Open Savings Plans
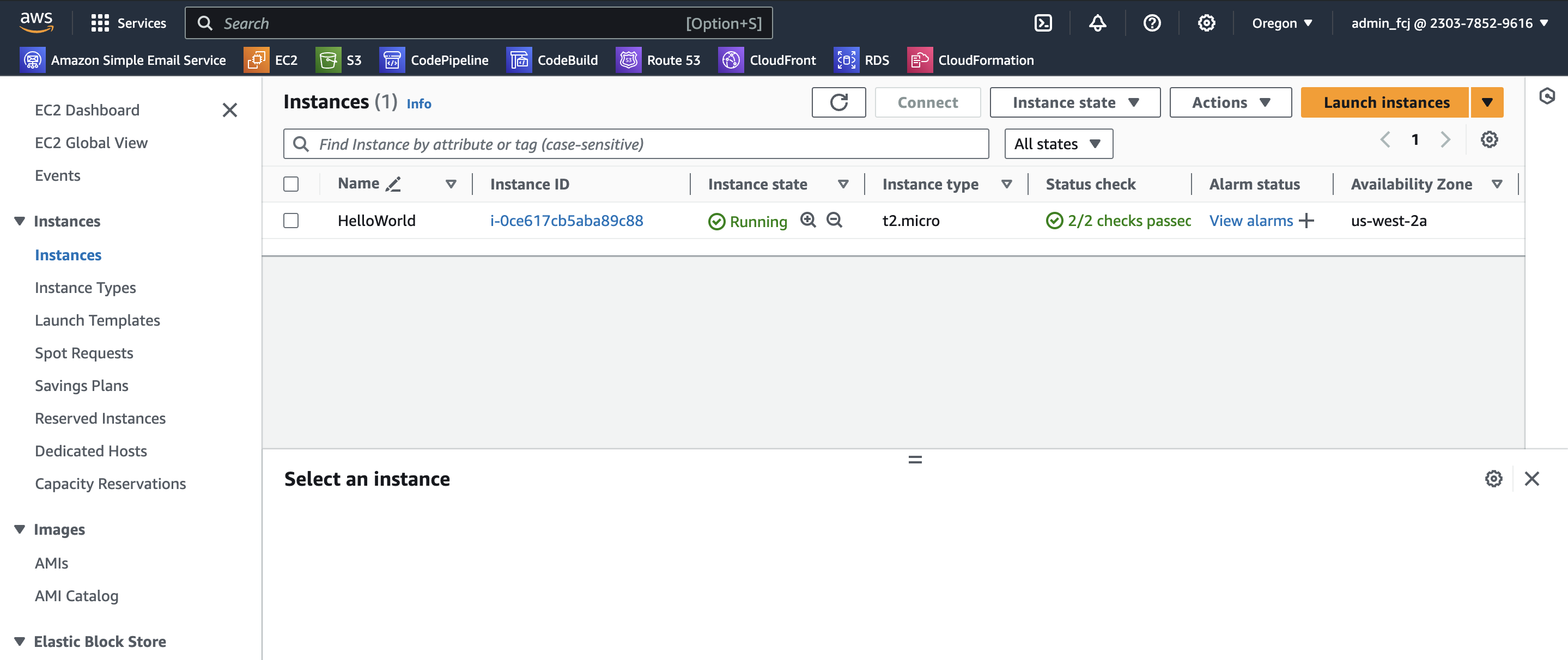The width and height of the screenshot is (1568, 660). (82, 385)
